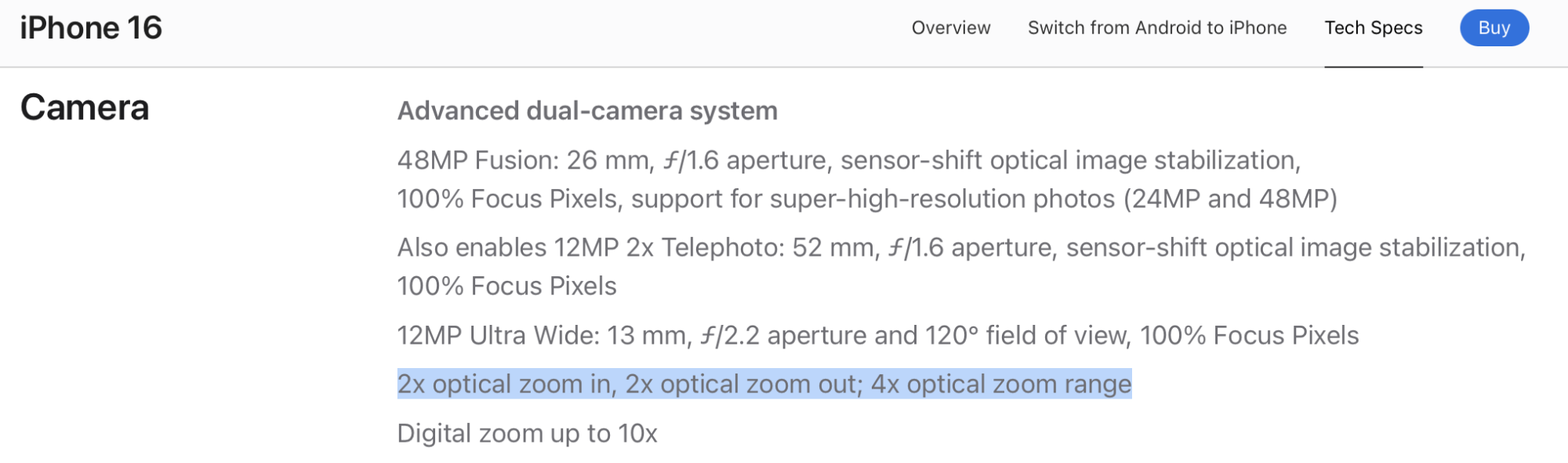Click the 12MP Ultra Wide text

click(x=497, y=336)
